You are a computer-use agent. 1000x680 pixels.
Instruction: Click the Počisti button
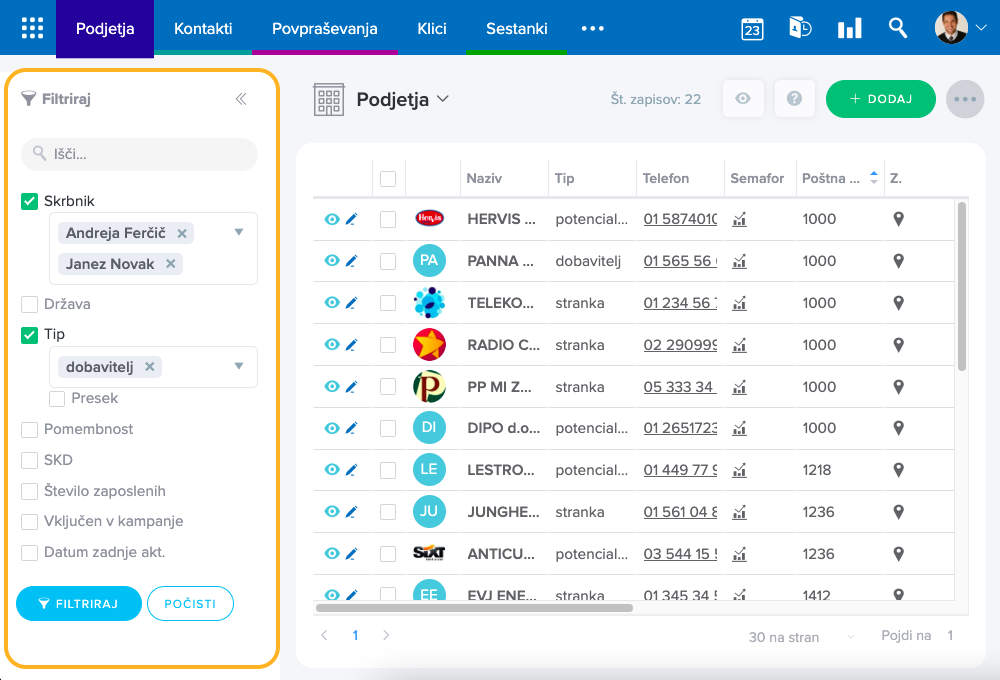[x=190, y=604]
